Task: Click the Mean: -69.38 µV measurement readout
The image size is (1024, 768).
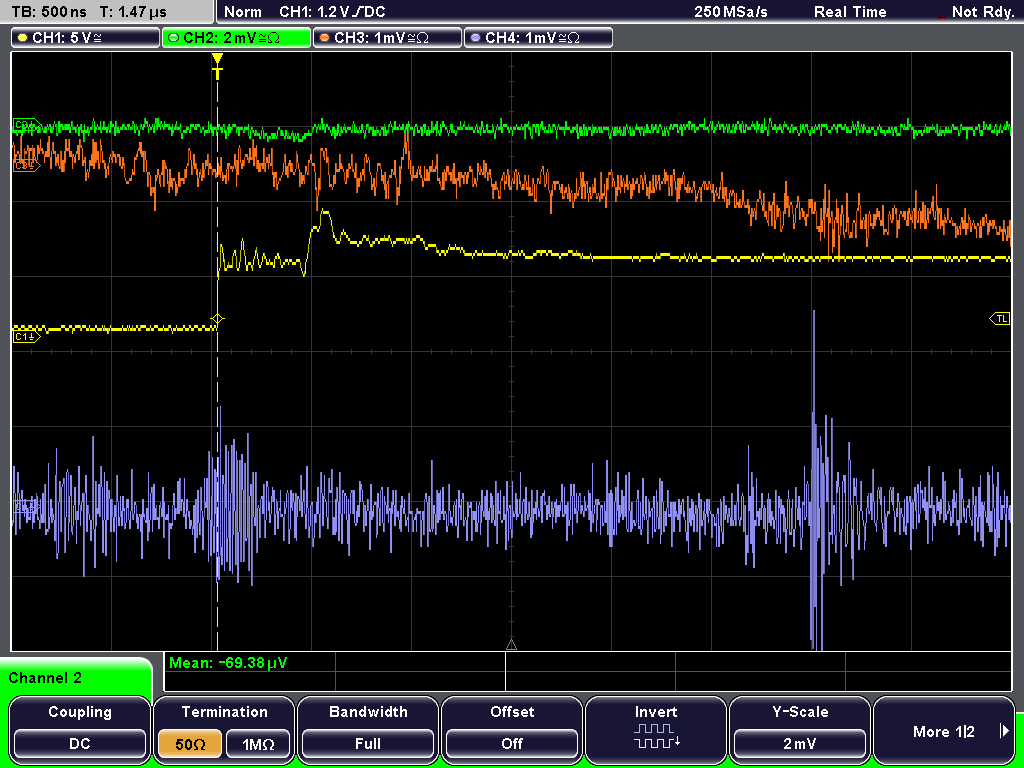Action: point(227,663)
